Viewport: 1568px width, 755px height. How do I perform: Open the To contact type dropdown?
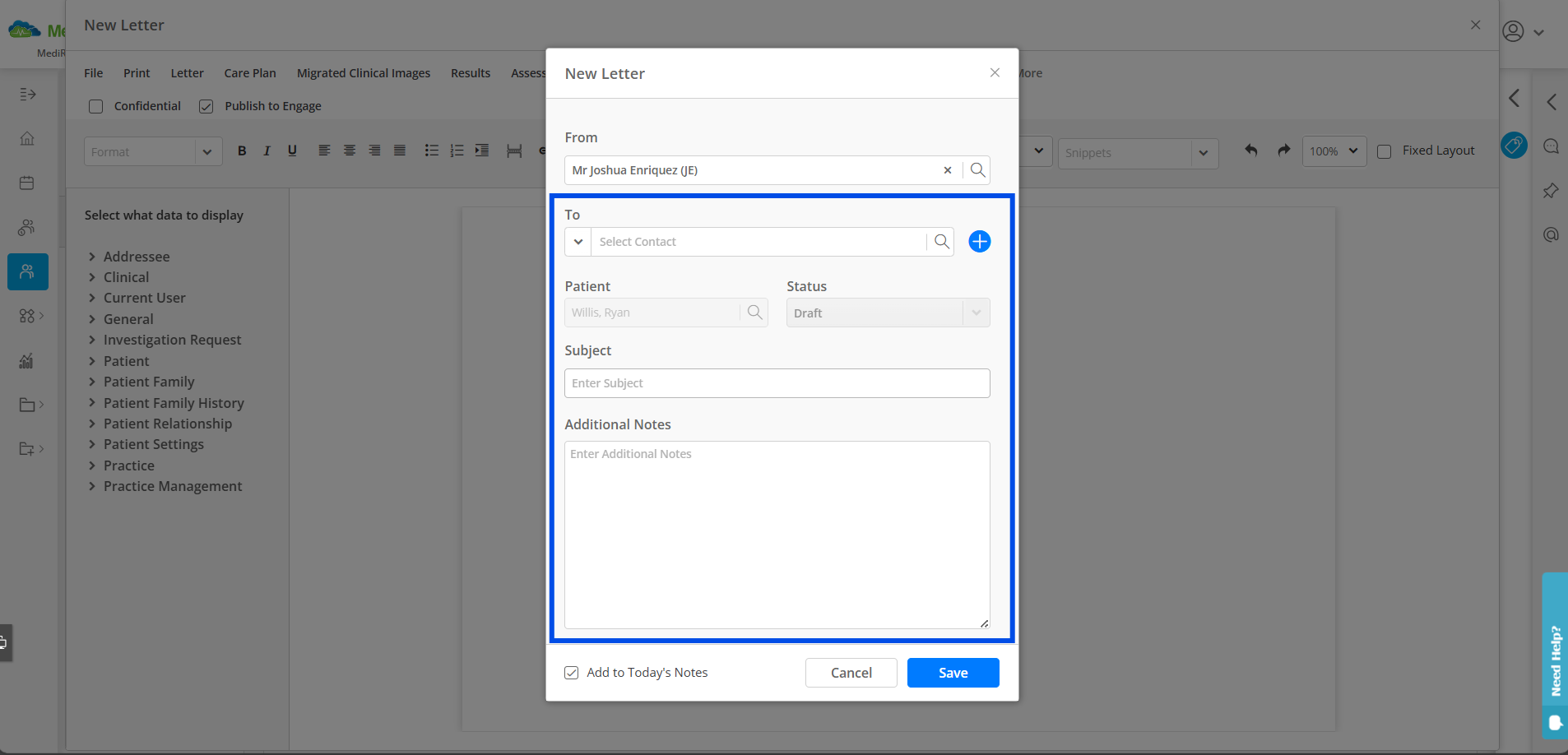(x=578, y=241)
